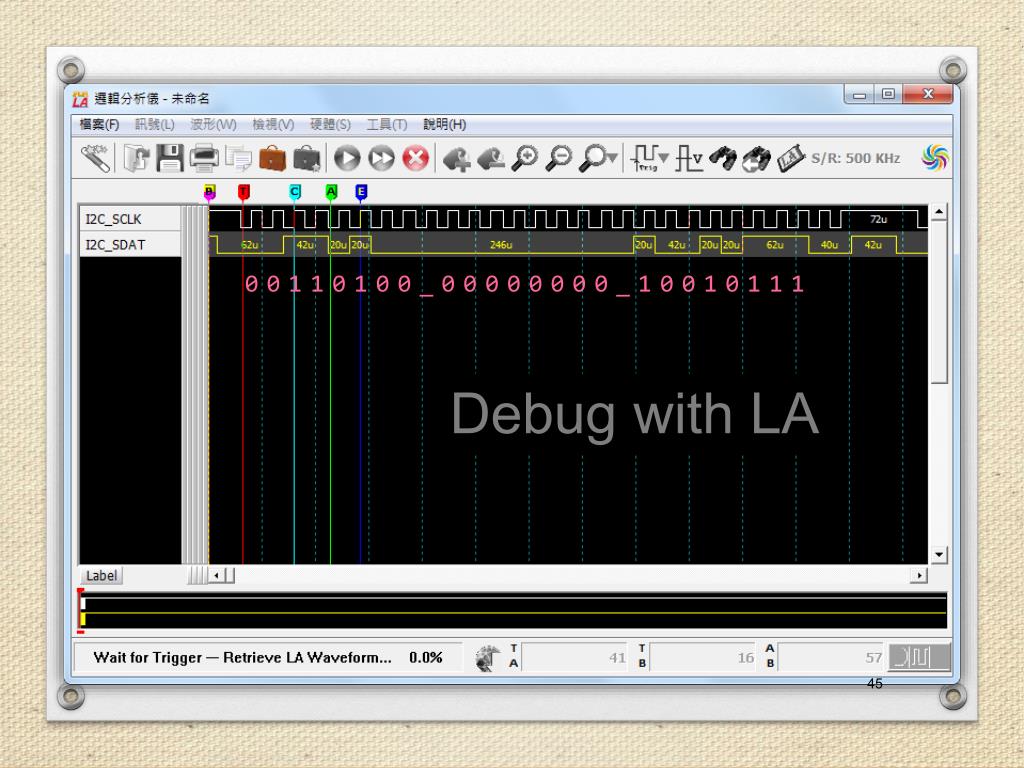Screen dimensions: 1024x768
Task: Open the 說明(H) menu
Action: [x=444, y=124]
